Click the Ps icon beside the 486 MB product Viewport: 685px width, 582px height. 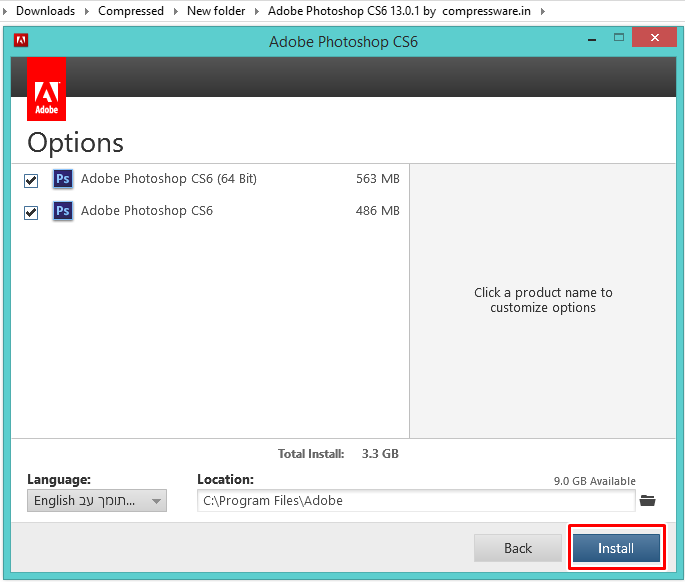click(x=63, y=211)
